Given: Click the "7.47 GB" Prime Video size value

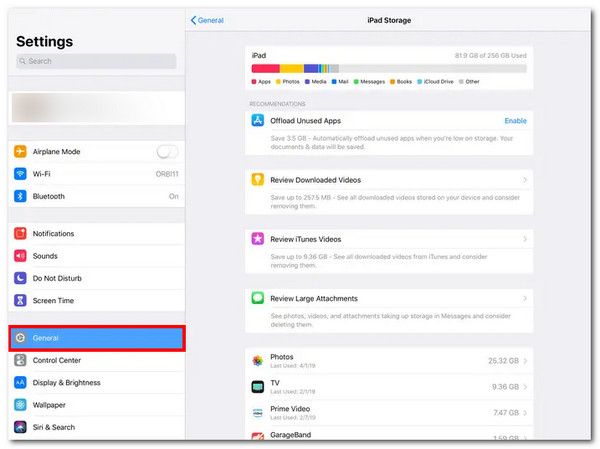Looking at the screenshot, I should [x=506, y=413].
